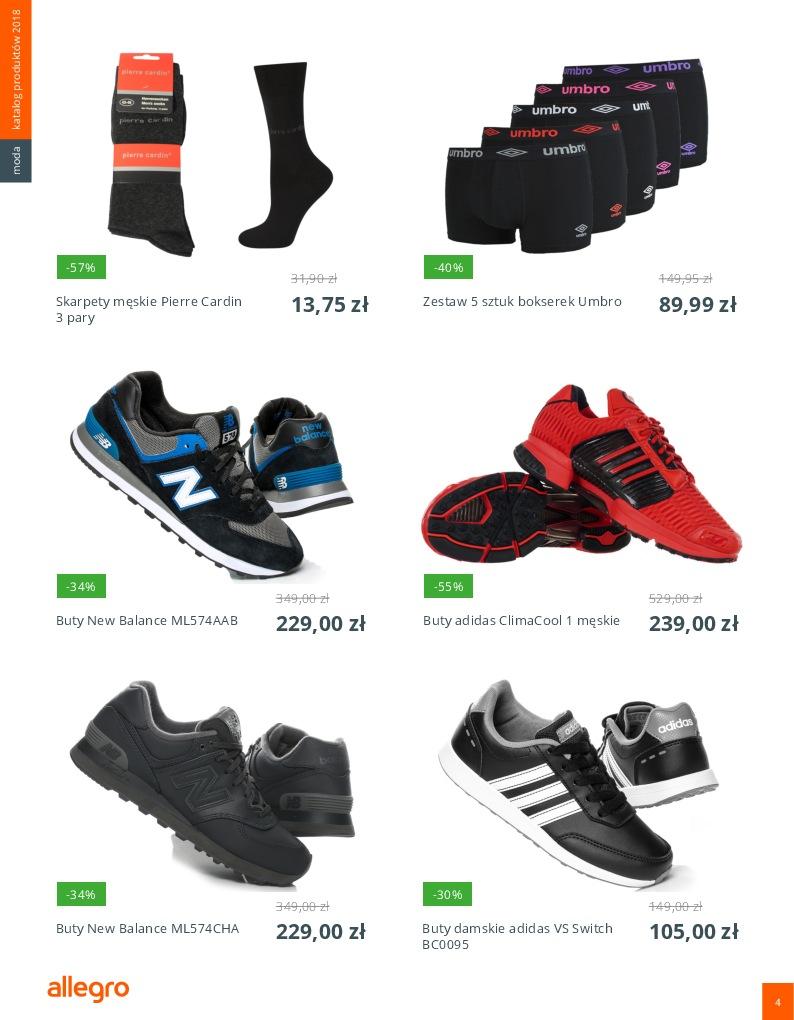Click Buty adidas ClimaCool 1 męskie title

click(522, 621)
